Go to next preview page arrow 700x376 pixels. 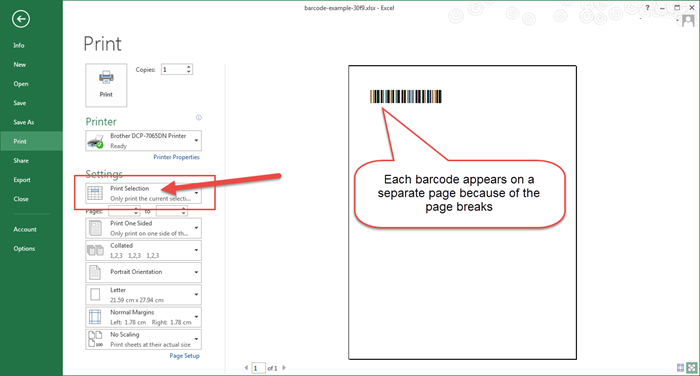tap(284, 368)
